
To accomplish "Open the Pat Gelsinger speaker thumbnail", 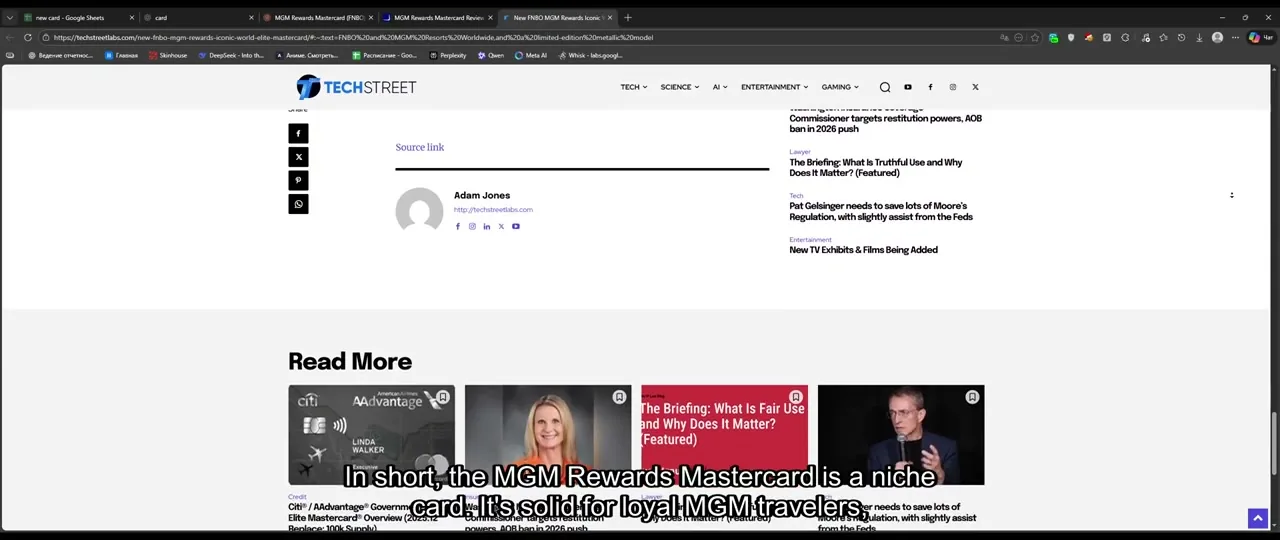I will pyautogui.click(x=901, y=435).
